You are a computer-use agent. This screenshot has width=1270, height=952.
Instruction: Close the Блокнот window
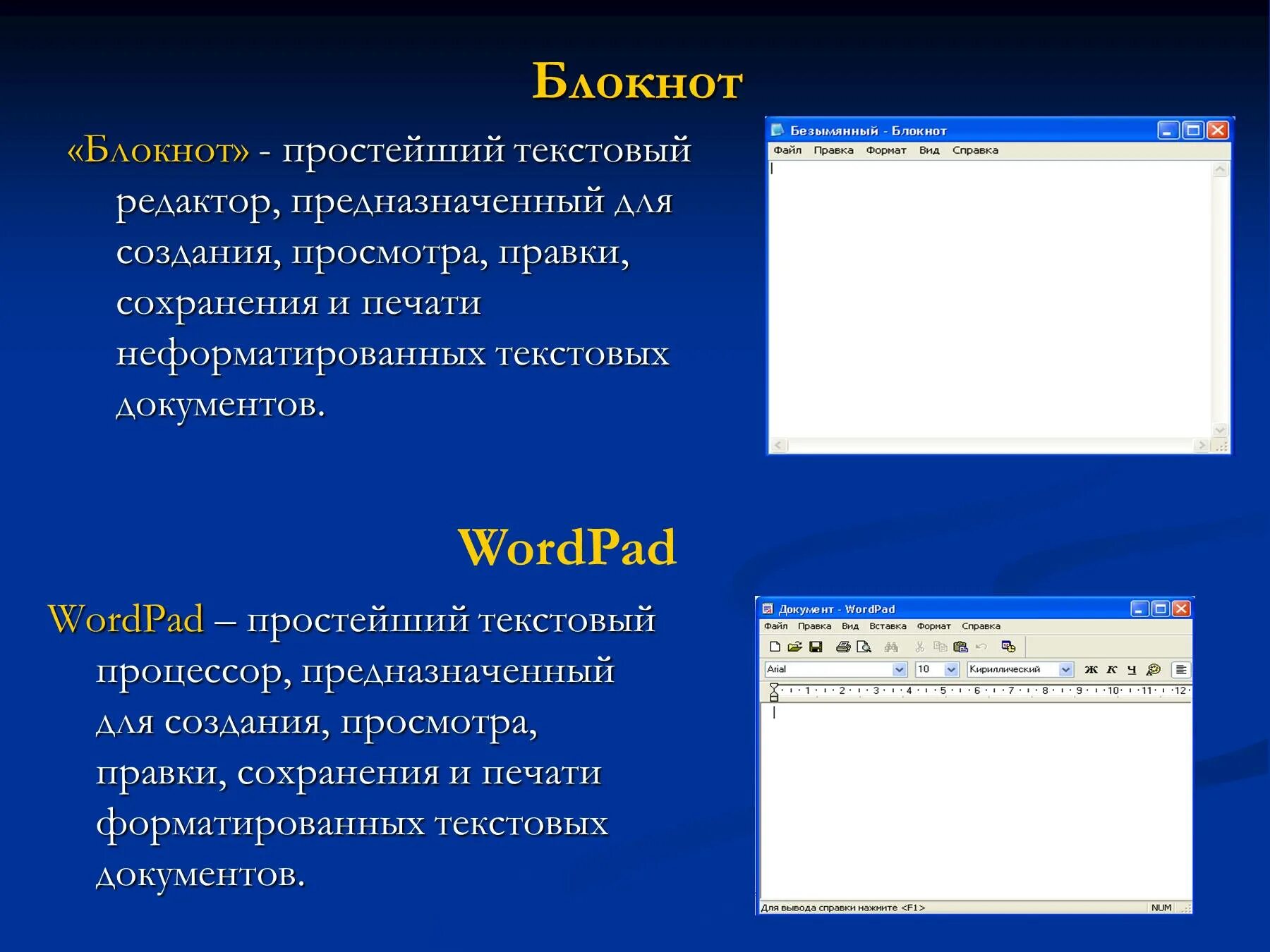point(1218,130)
